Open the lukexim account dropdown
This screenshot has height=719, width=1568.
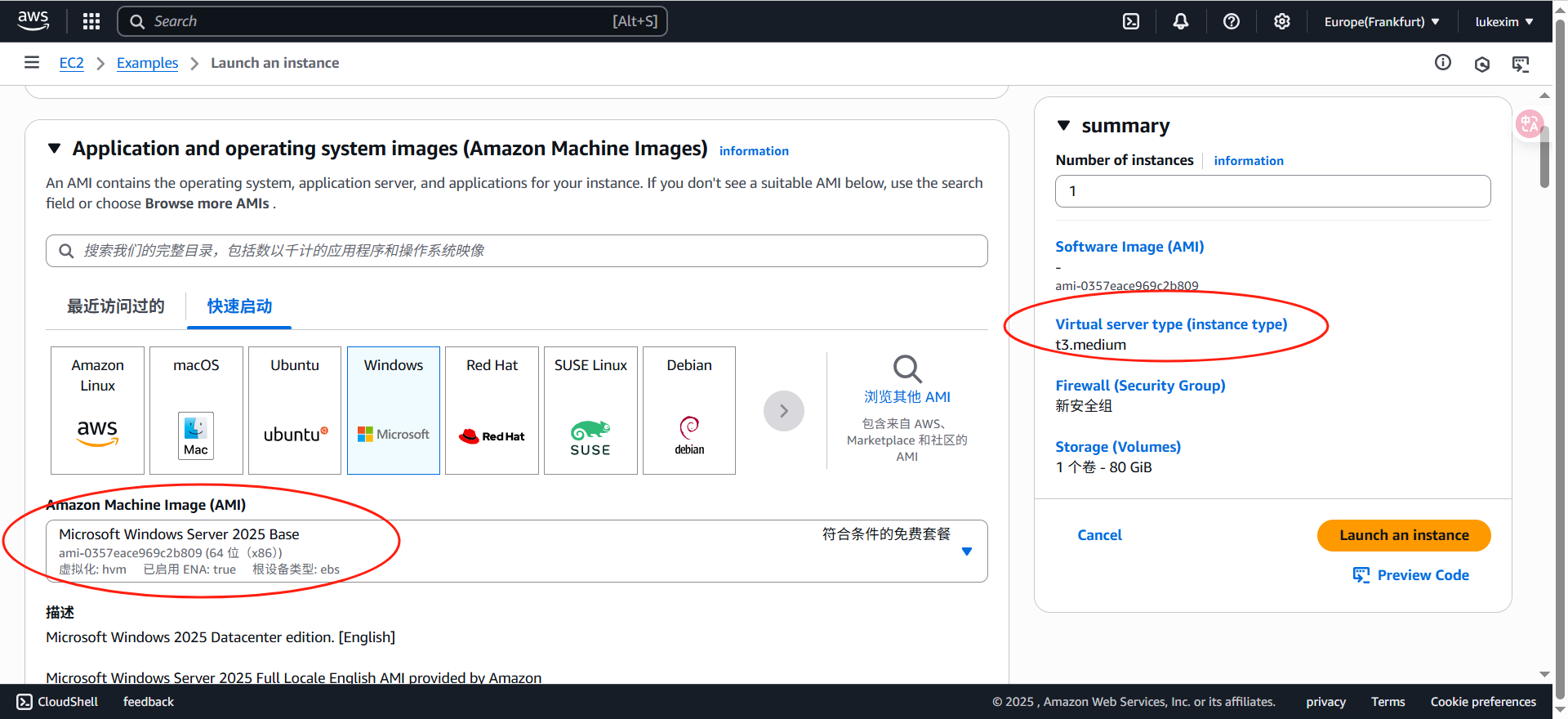point(1504,22)
